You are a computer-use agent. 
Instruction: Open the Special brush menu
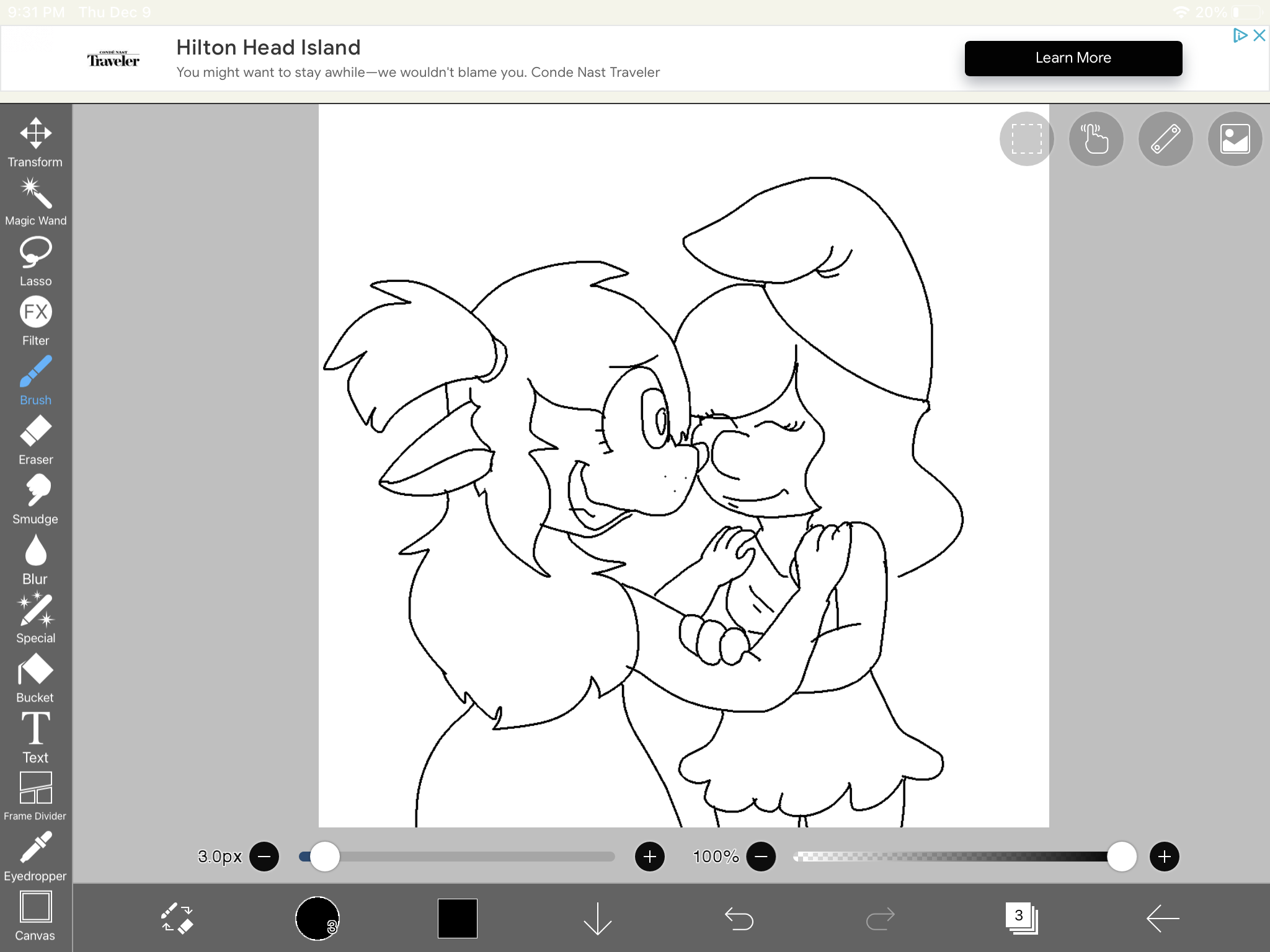coord(35,618)
